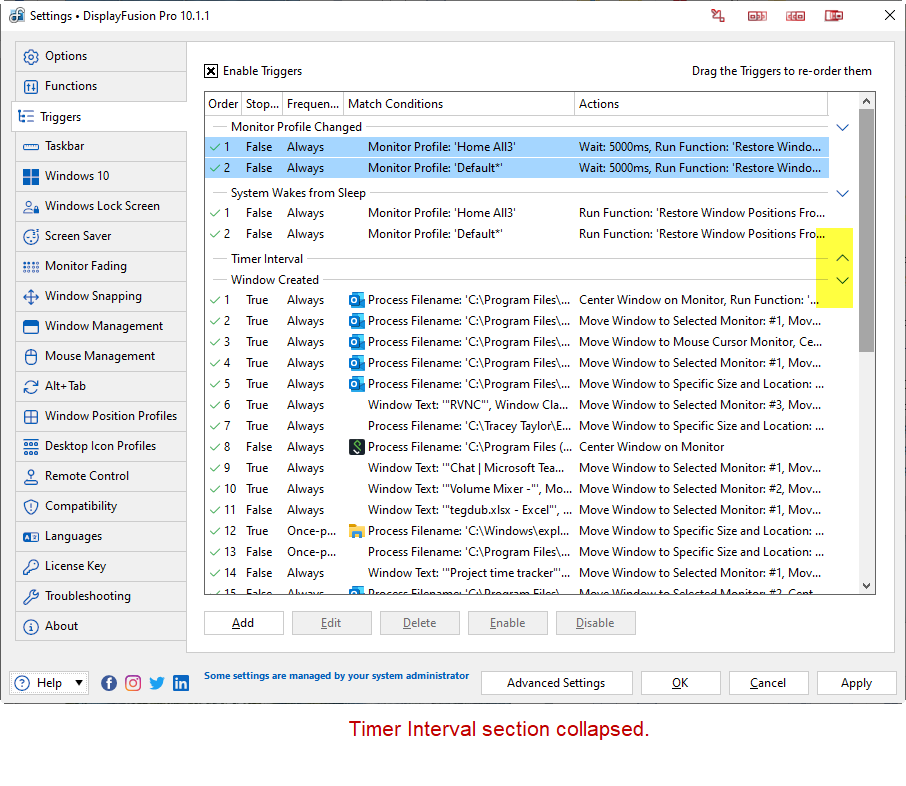Open the Instagram link icon
Viewport: 906px width, 786px height.
pos(133,683)
